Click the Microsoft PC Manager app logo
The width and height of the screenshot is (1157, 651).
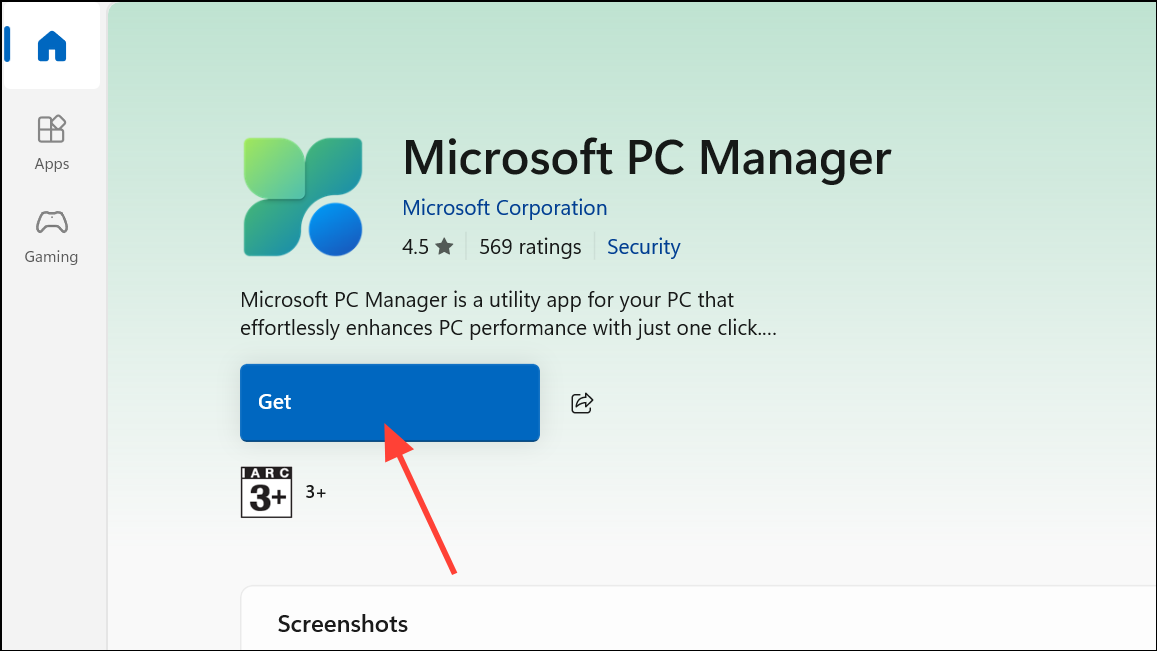pyautogui.click(x=303, y=197)
